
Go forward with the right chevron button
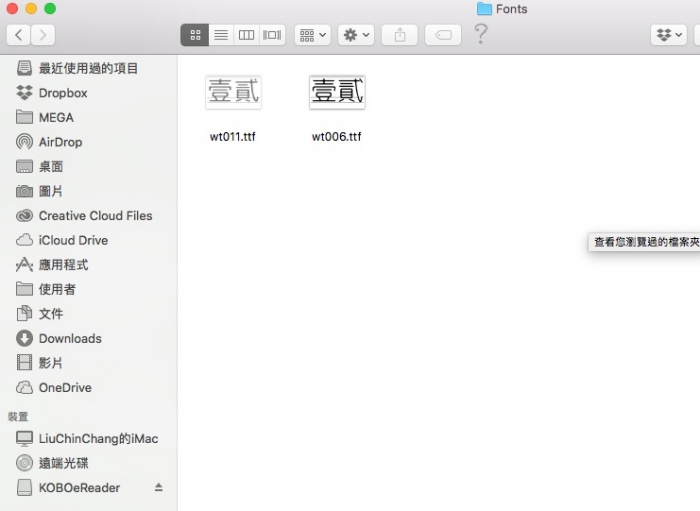point(43,35)
